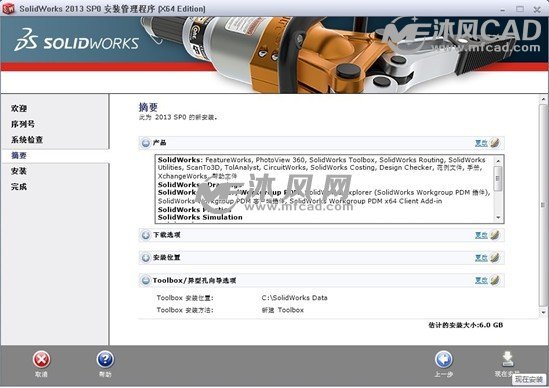Click pencil edit icon in Toolbox row
This screenshot has height=388, width=549.
coord(494,280)
